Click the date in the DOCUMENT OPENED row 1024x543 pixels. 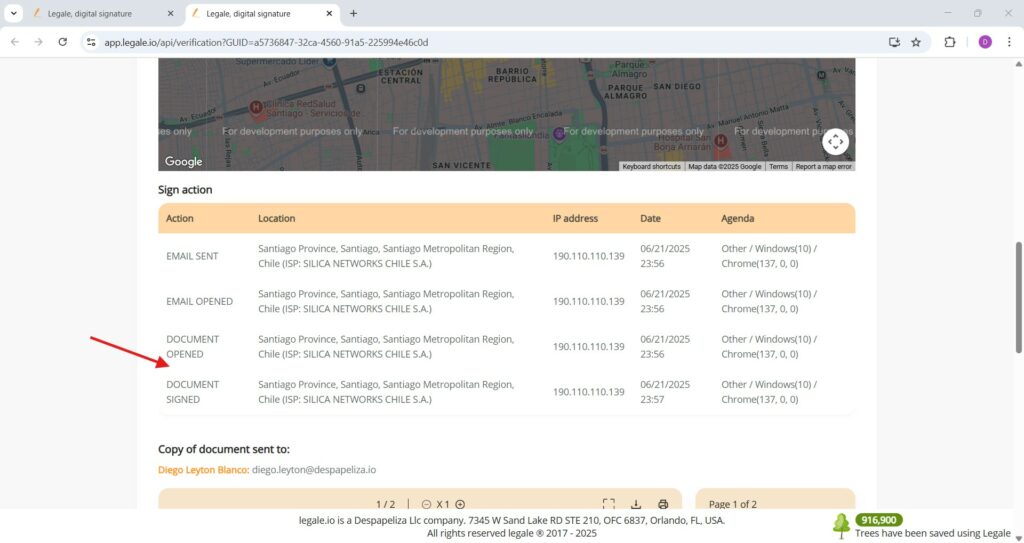coord(665,346)
